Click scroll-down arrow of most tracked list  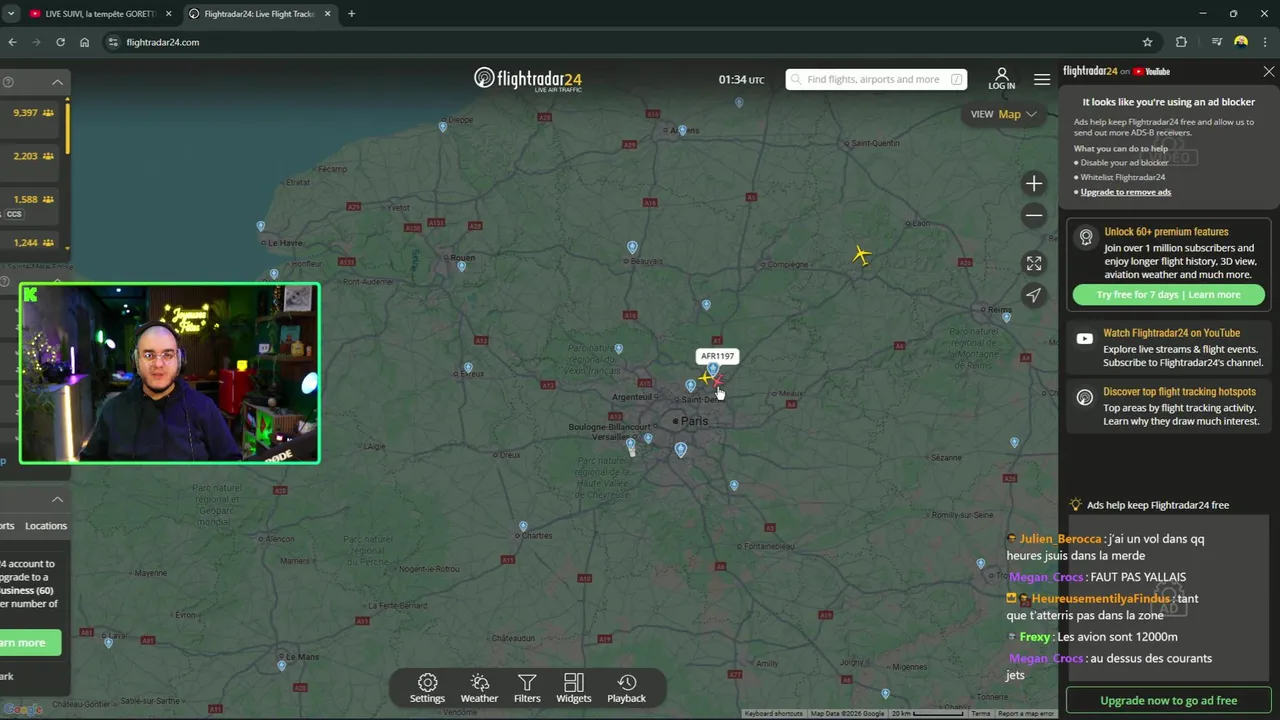pos(67,248)
